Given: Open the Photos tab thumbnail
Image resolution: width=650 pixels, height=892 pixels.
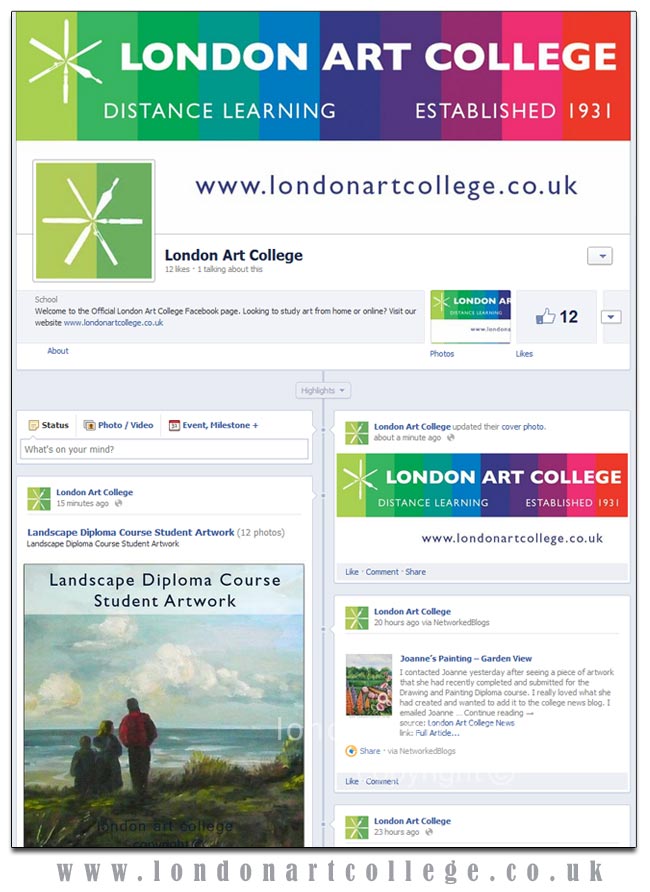Looking at the screenshot, I should 470,316.
